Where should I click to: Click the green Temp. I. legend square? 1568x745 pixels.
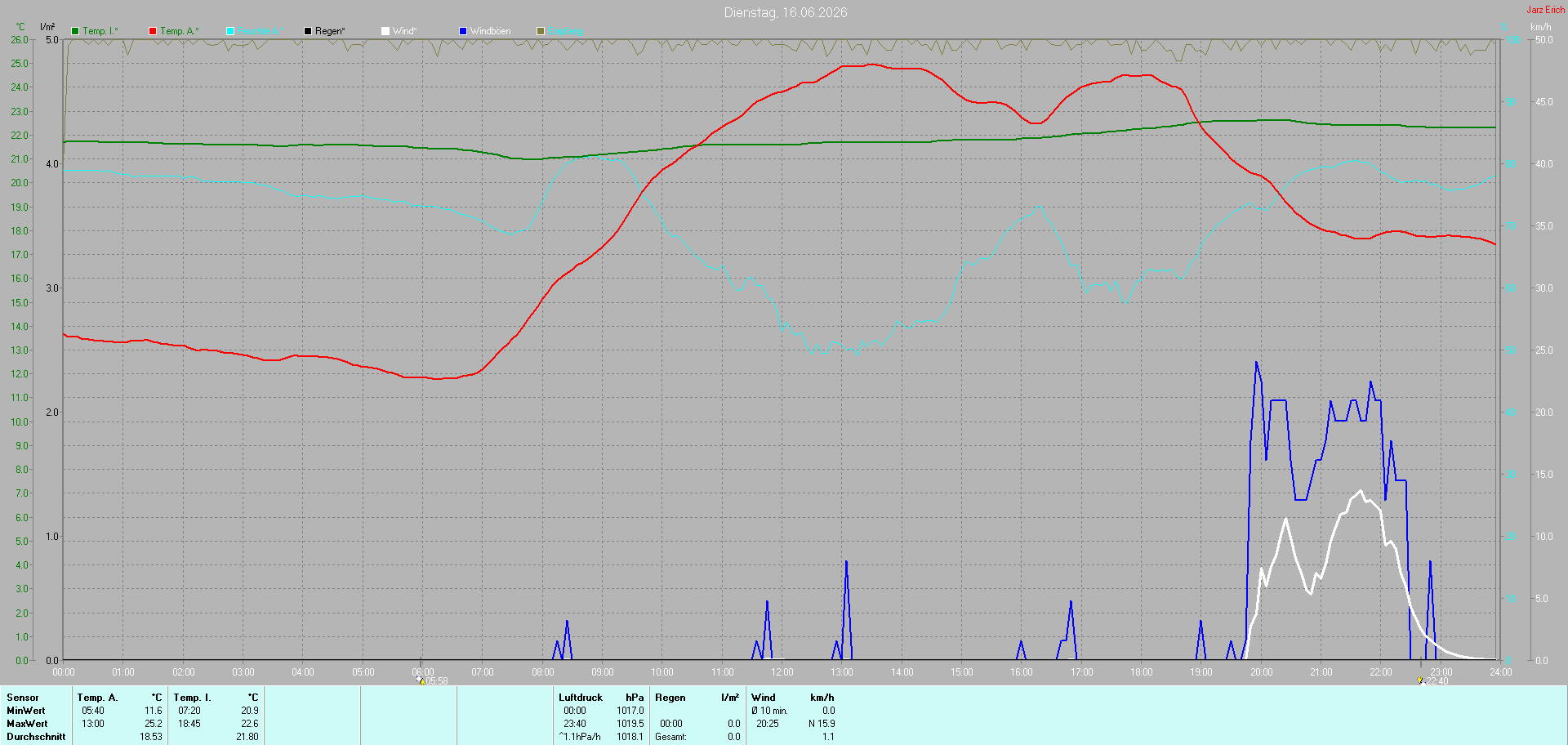click(75, 31)
